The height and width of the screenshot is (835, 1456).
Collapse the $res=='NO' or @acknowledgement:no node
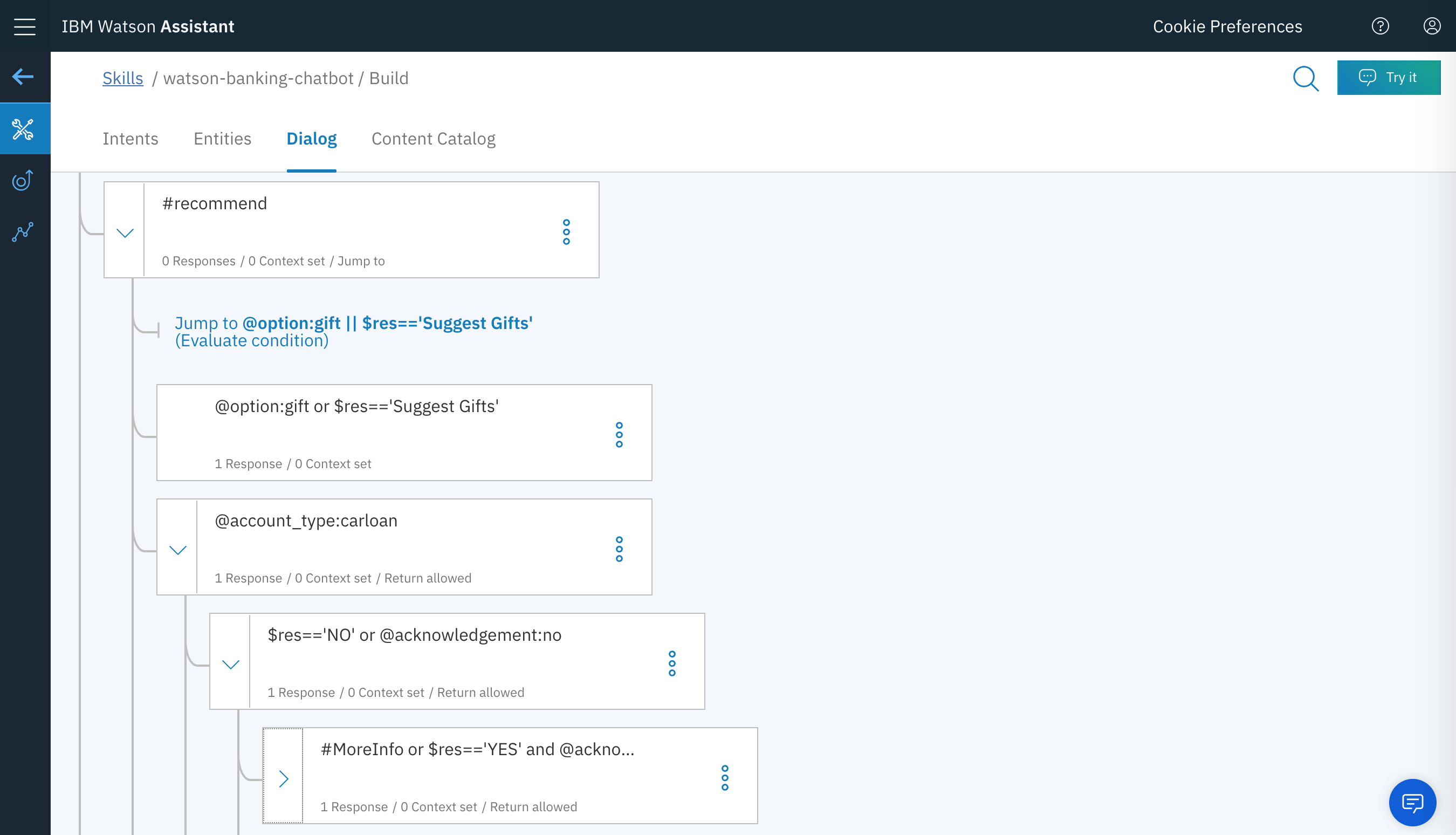(230, 664)
